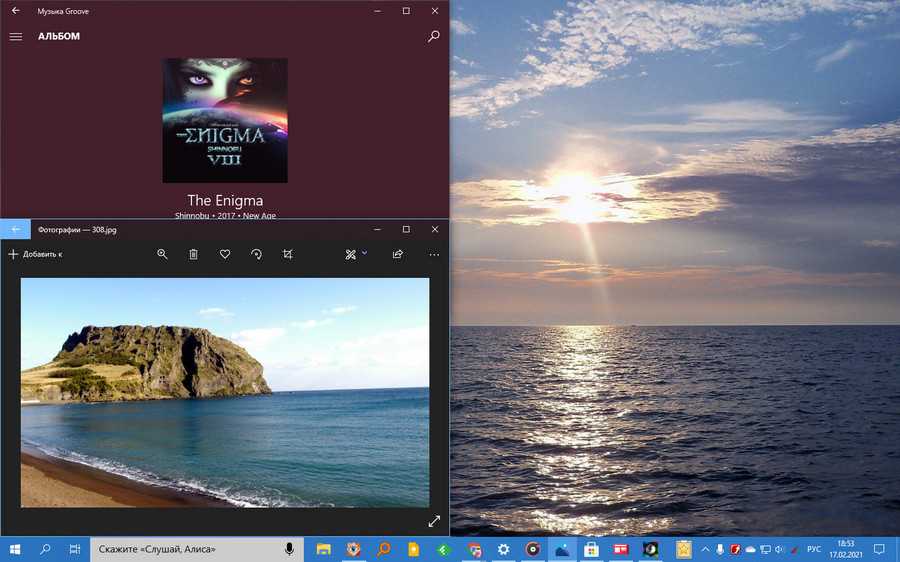Rotate the photo using the rotate icon

(256, 255)
